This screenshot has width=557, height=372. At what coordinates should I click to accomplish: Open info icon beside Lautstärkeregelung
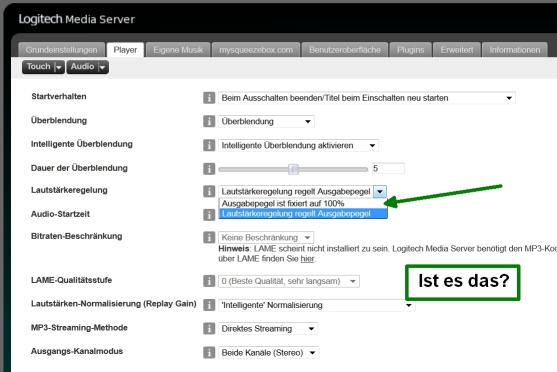pyautogui.click(x=209, y=191)
